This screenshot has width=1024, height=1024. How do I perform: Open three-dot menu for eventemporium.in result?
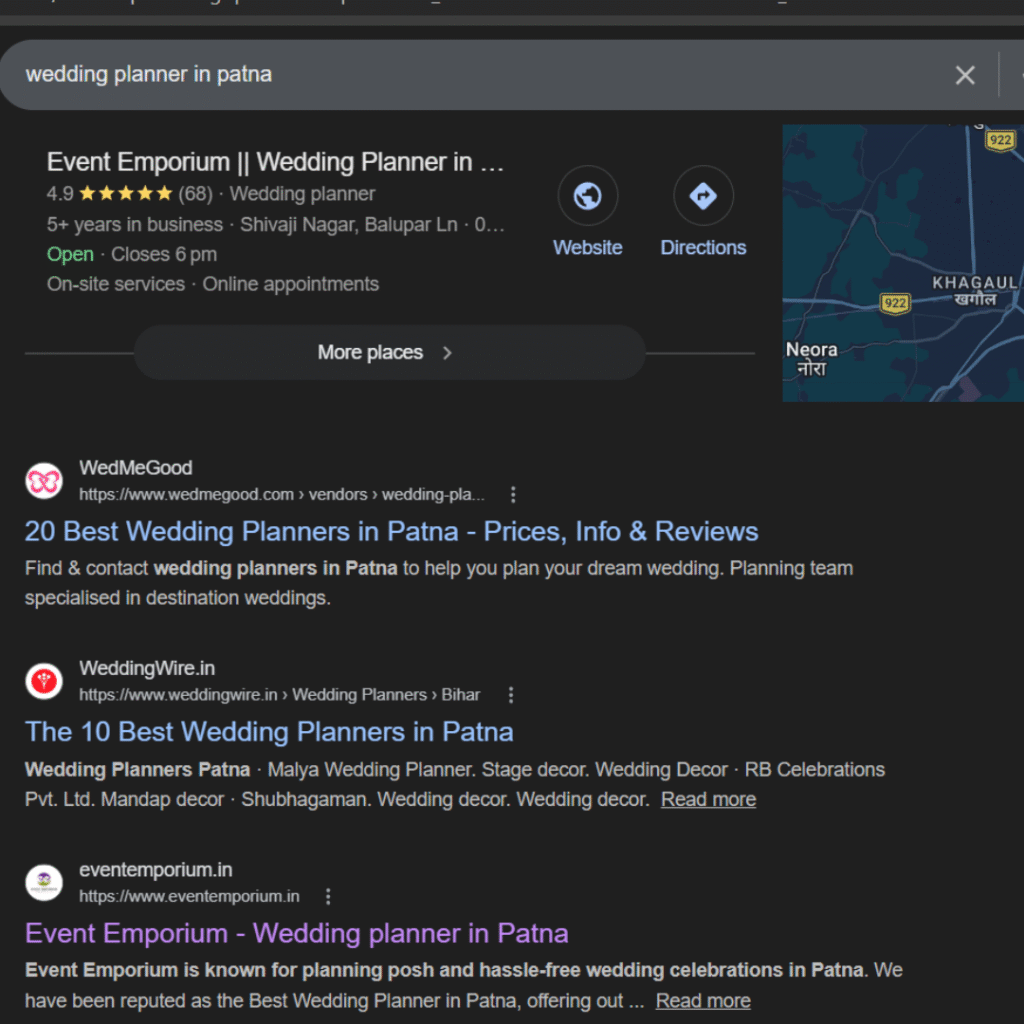pyautogui.click(x=328, y=896)
